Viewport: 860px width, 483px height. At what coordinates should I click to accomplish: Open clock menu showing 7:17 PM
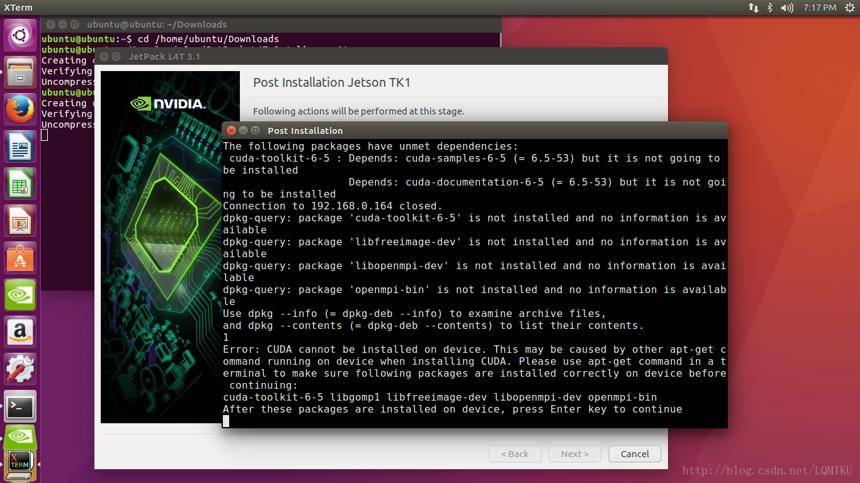(x=819, y=8)
